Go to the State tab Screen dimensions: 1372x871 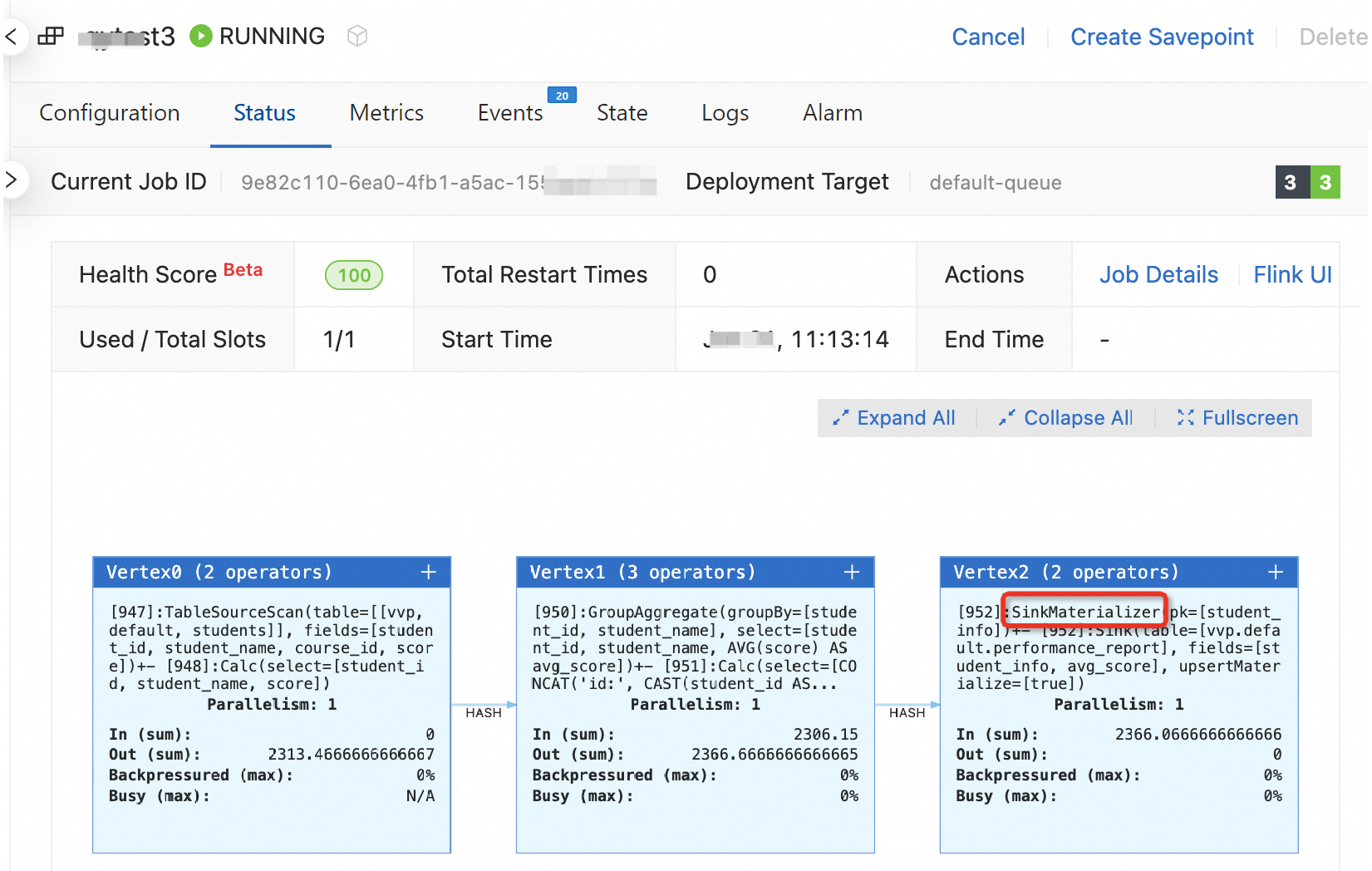coord(622,113)
